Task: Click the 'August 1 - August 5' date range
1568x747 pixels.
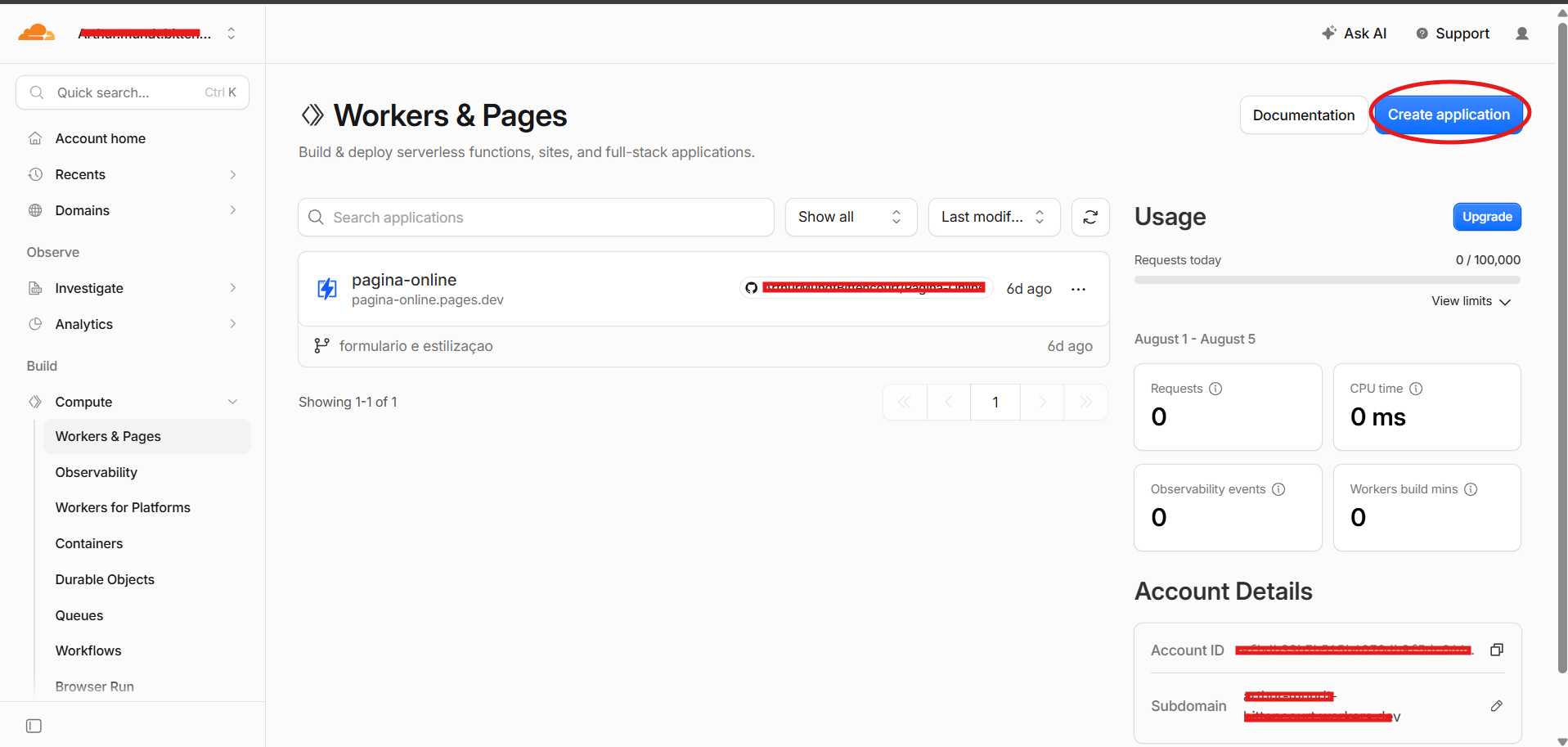Action: click(x=1195, y=340)
